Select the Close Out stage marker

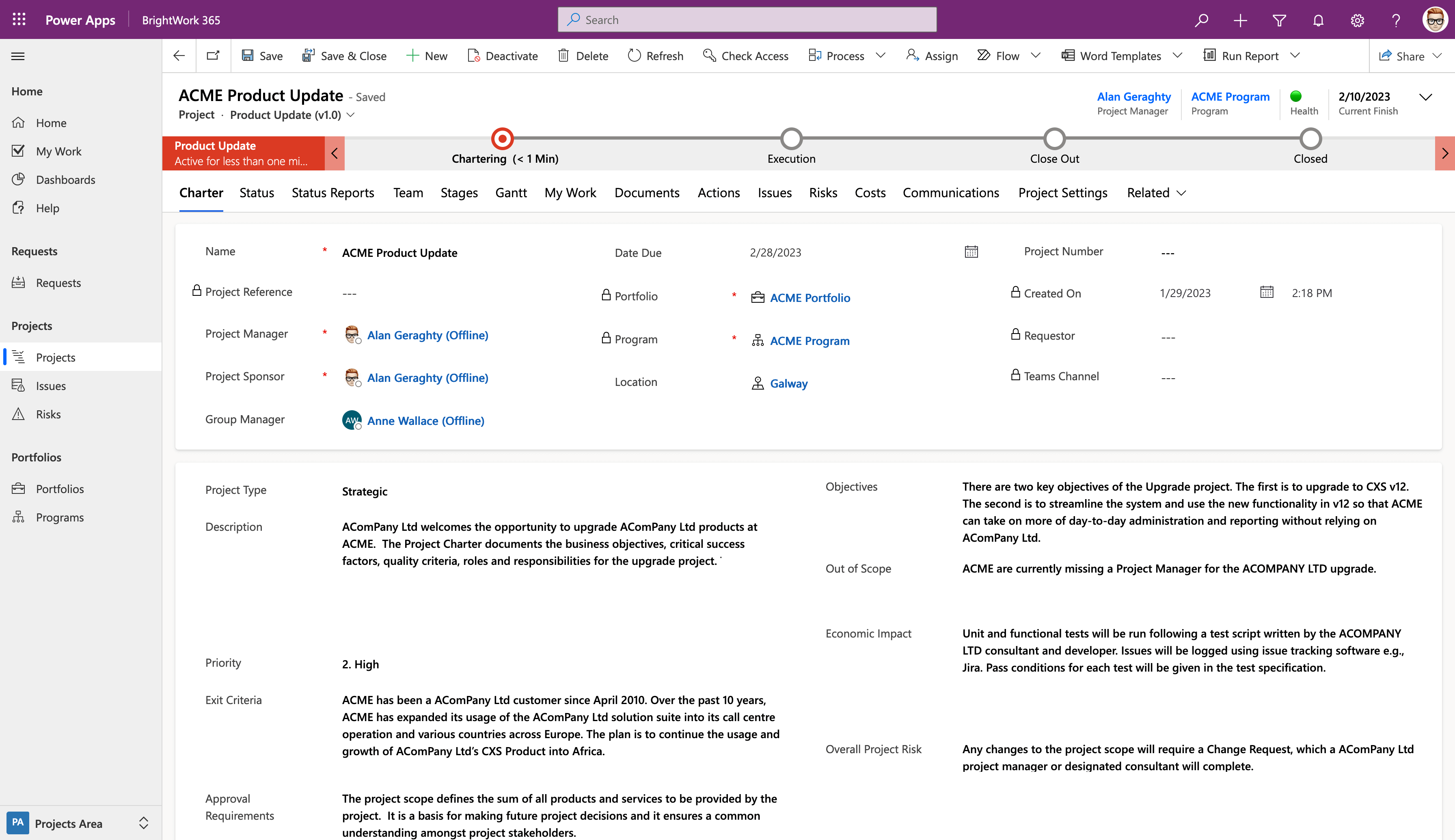(x=1054, y=138)
